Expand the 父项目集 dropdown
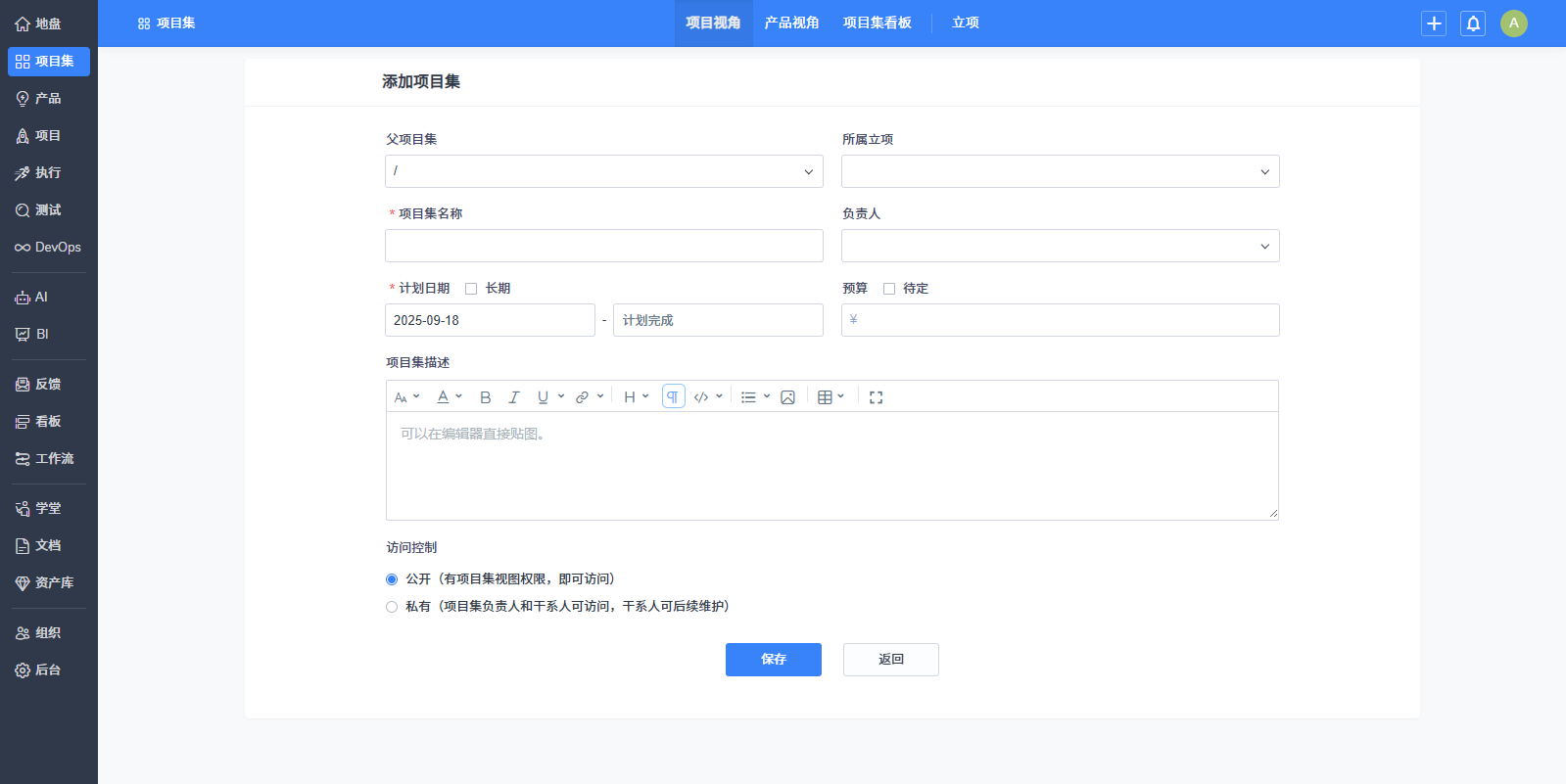 coord(603,171)
